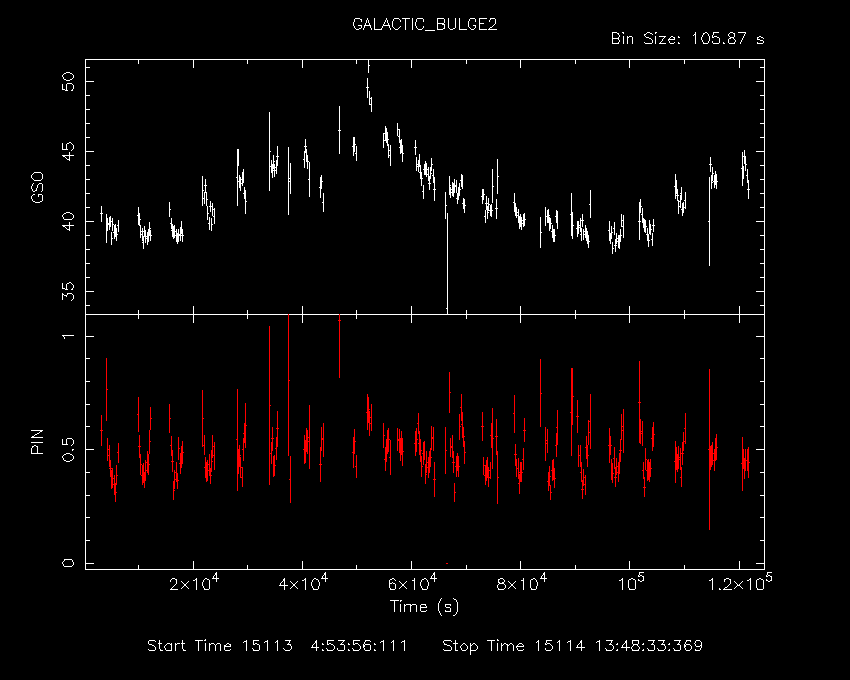
Task: Click the PIN axis value 1
Action: pyautogui.click(x=68, y=336)
